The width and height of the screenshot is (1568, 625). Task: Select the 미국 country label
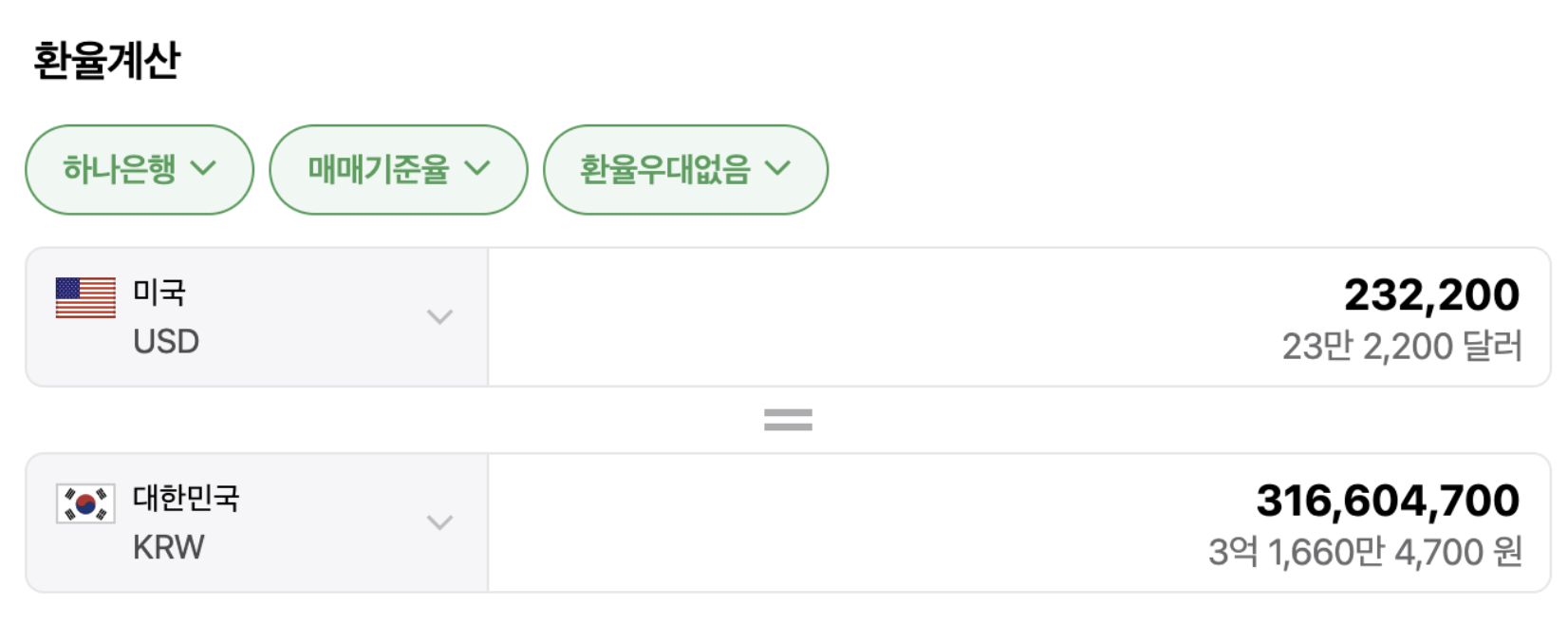(x=159, y=293)
